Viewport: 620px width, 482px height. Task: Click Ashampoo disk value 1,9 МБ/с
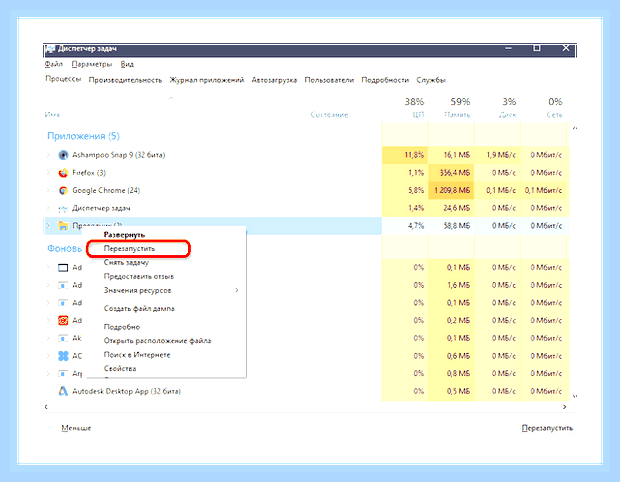pyautogui.click(x=501, y=155)
